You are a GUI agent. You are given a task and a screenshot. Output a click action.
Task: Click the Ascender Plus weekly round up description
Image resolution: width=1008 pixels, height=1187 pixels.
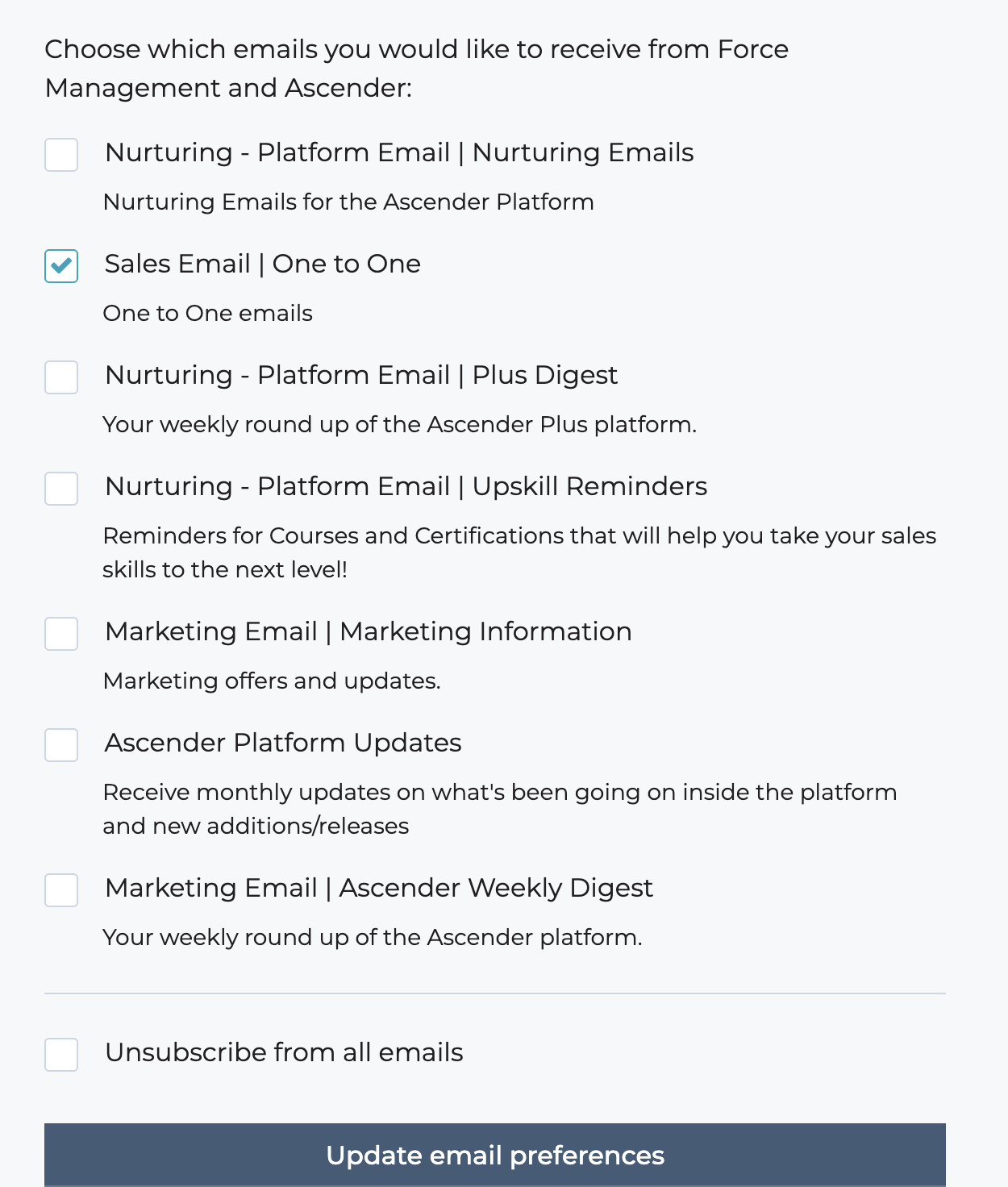pyautogui.click(x=400, y=424)
